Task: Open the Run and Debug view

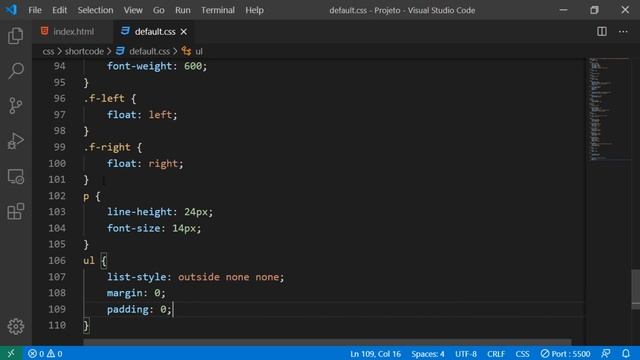Action: (16, 141)
